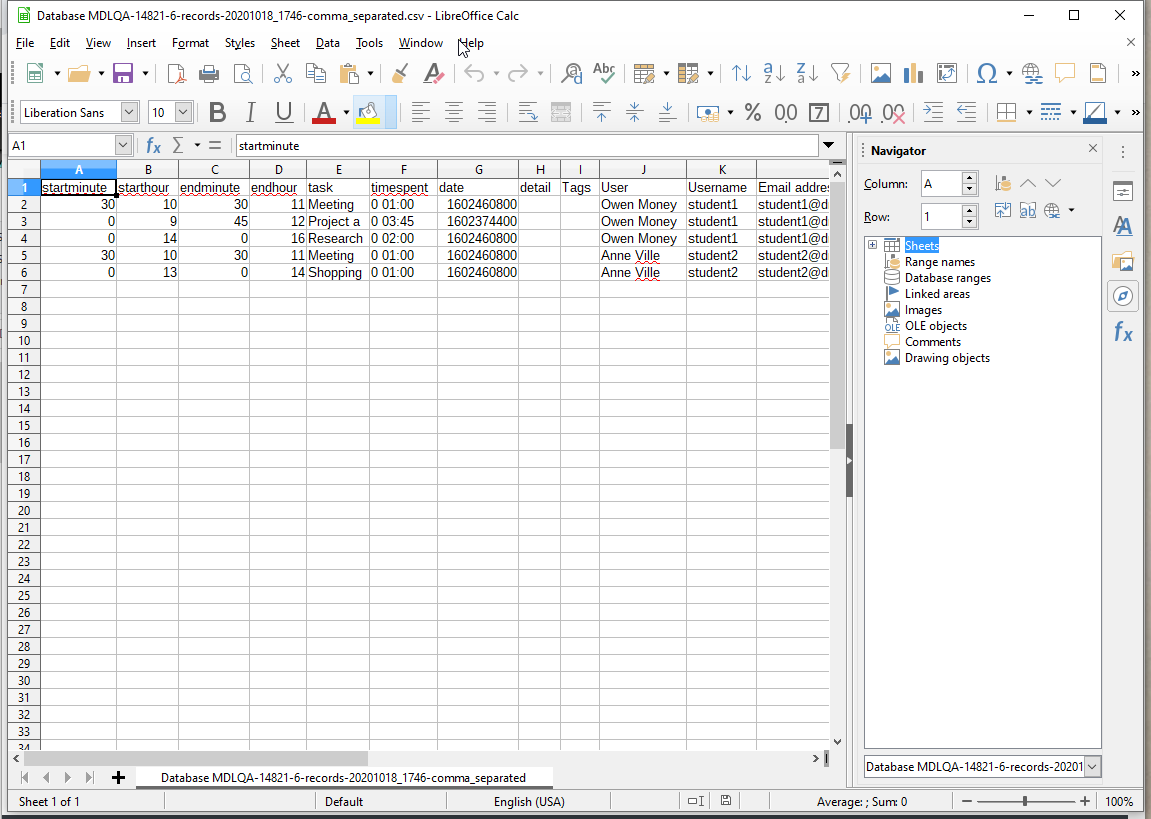The width and height of the screenshot is (1151, 819).
Task: Select cell containing Project a
Action: coord(338,222)
